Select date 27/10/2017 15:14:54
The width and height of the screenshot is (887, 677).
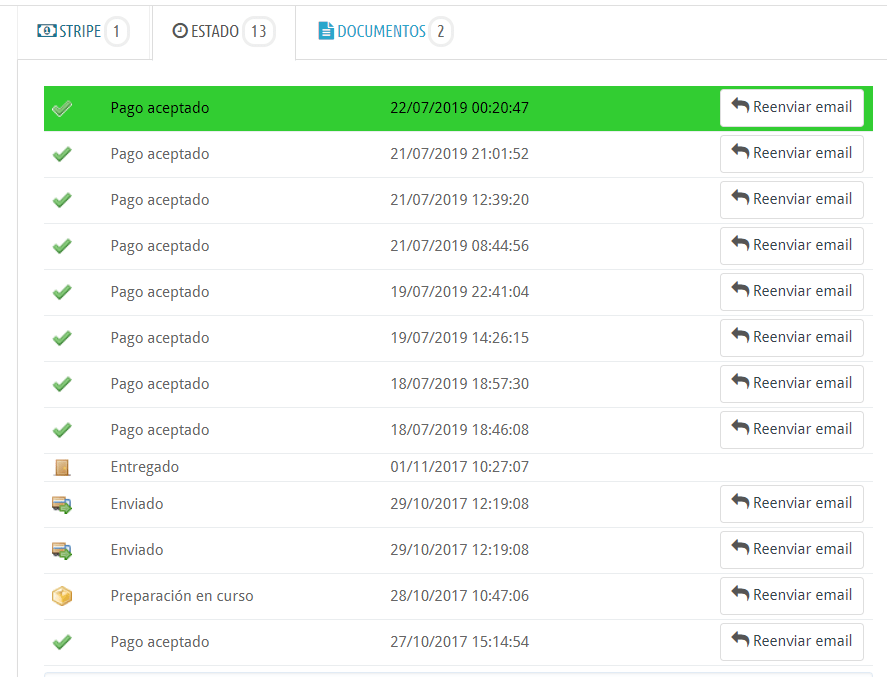459,642
